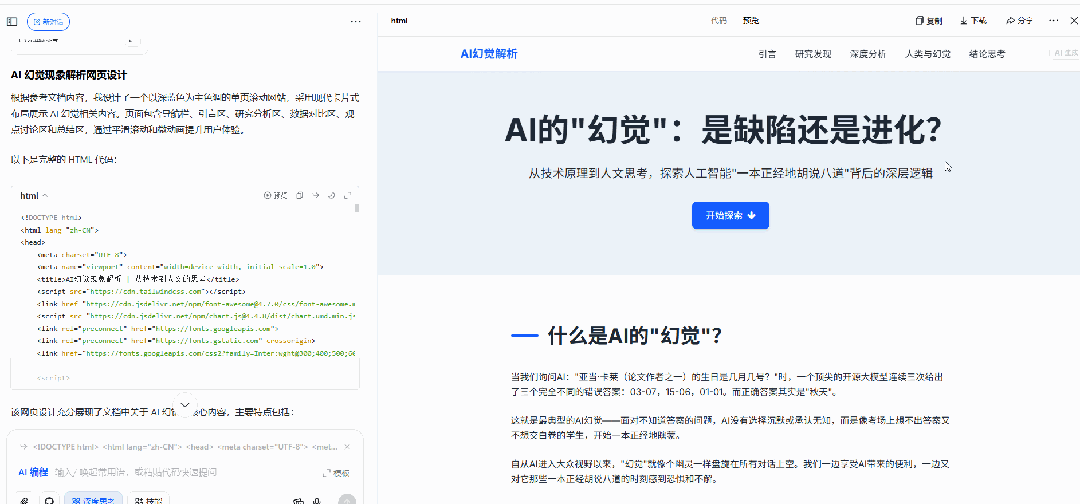Click the small button on collapsed top card
Screen dimensions: 1080x504
134,41
